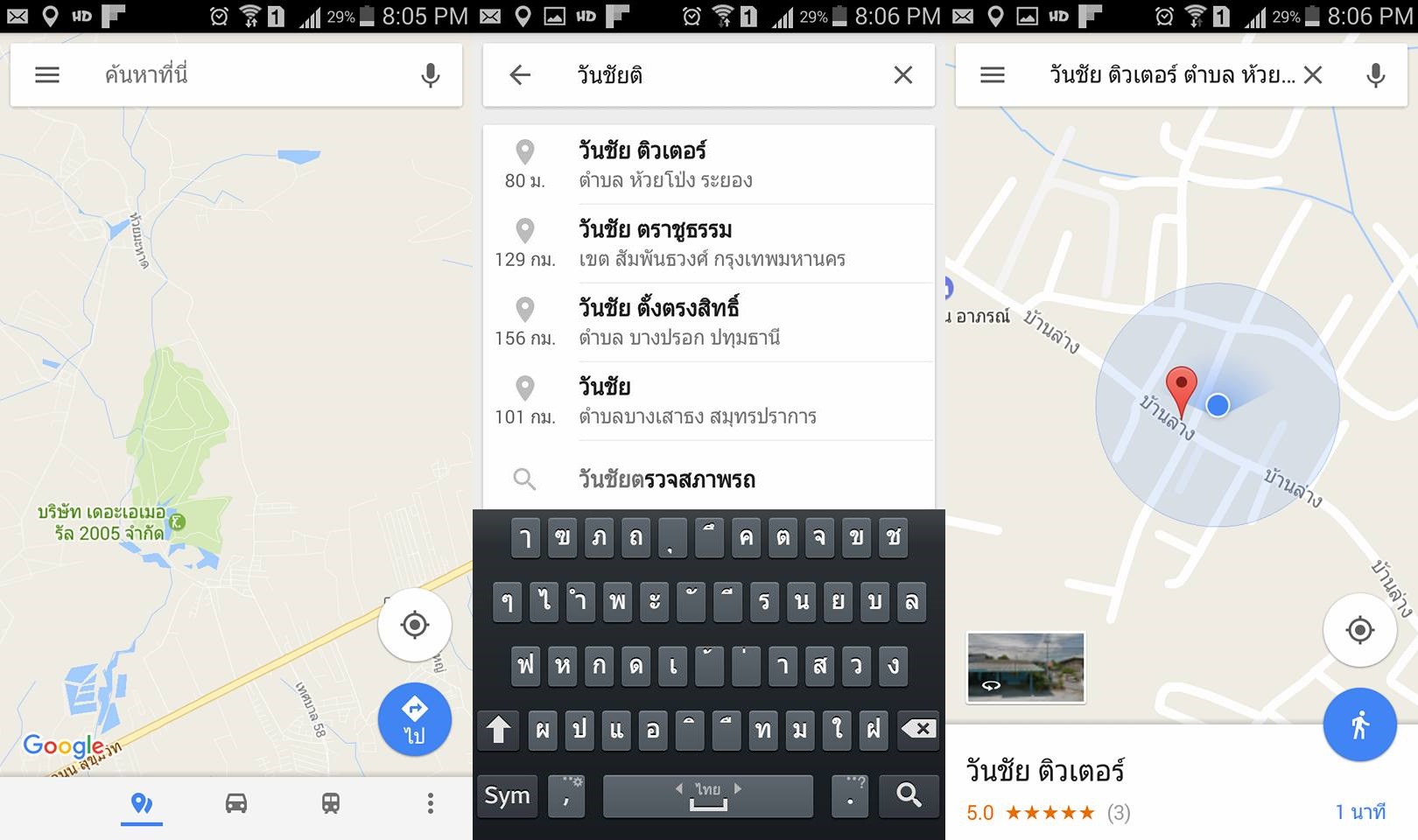Tap the keyboard backspace key

coord(918,730)
